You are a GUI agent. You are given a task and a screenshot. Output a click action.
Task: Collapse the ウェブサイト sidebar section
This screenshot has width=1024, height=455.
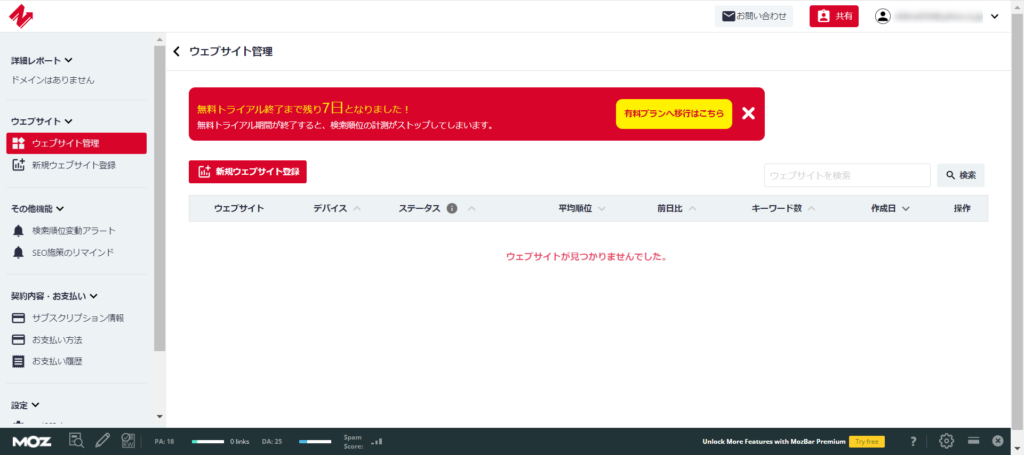click(x=42, y=121)
